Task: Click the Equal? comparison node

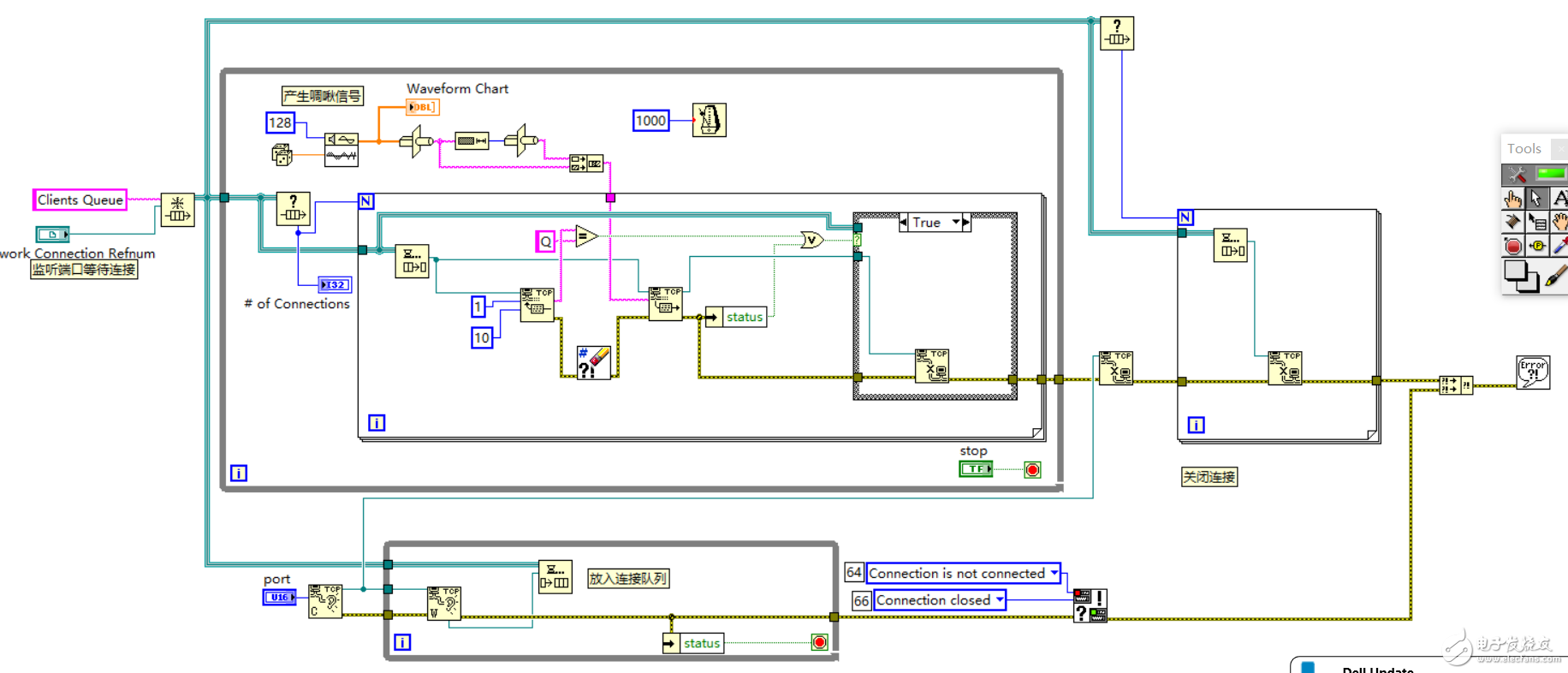Action: 586,235
